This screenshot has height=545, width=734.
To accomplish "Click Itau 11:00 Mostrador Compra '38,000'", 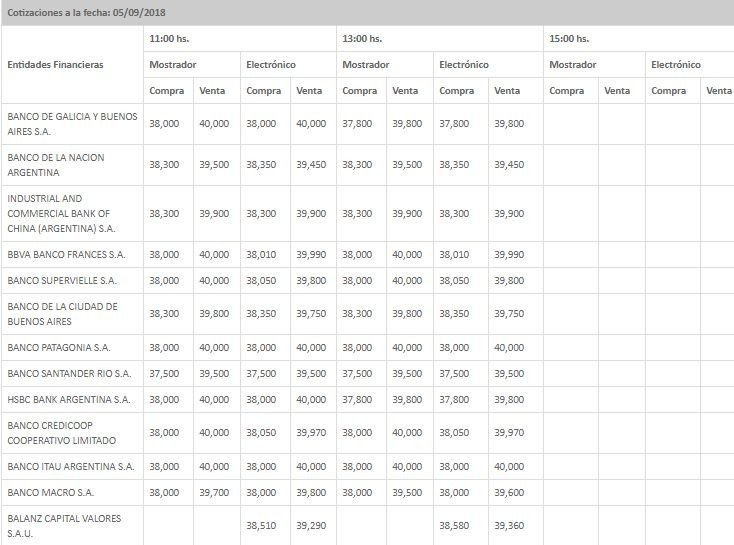I will coord(164,466).
